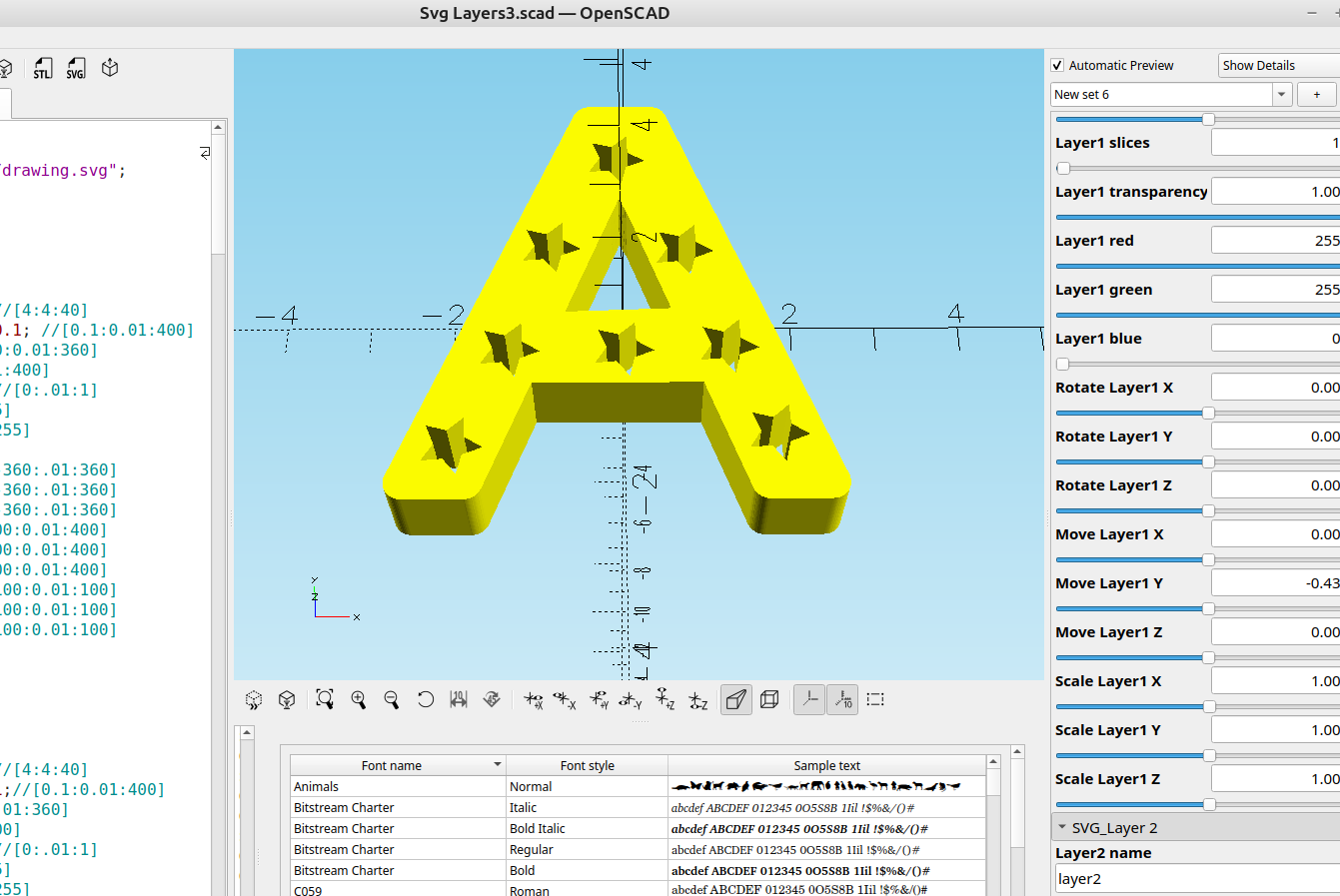Click the Zoom In magnifier icon

click(x=358, y=699)
